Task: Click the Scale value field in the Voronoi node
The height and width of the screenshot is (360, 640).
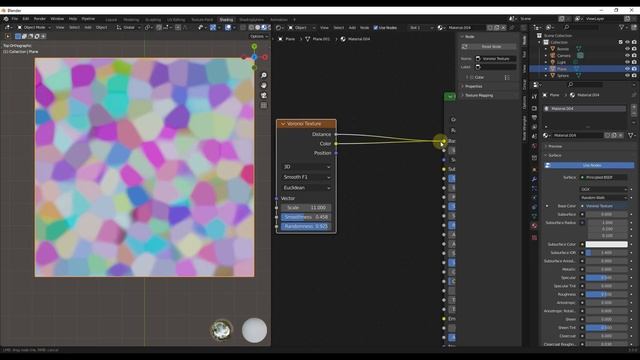Action: click(x=306, y=208)
